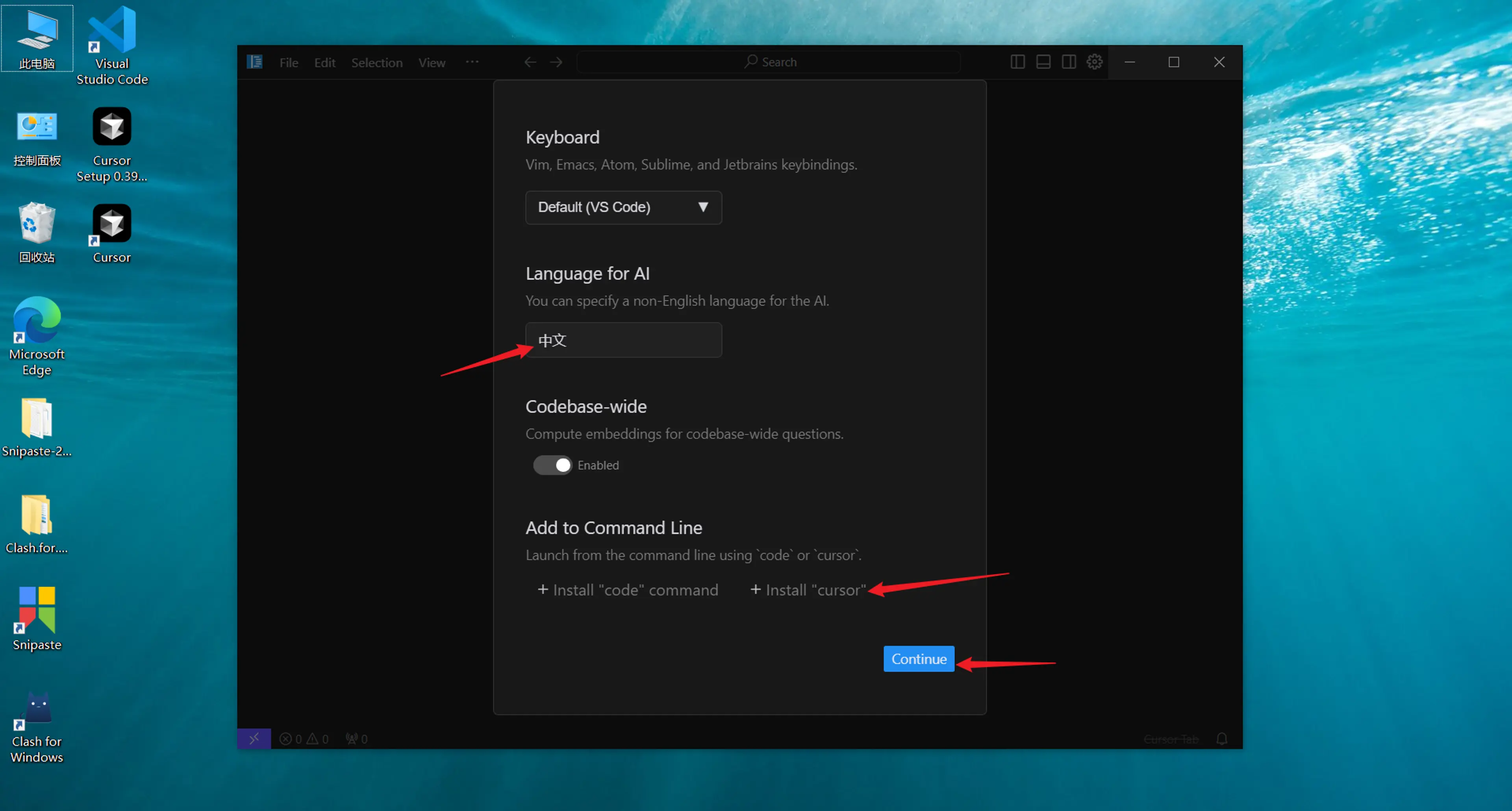Open the File menu
This screenshot has height=811, width=1512.
pyautogui.click(x=288, y=63)
